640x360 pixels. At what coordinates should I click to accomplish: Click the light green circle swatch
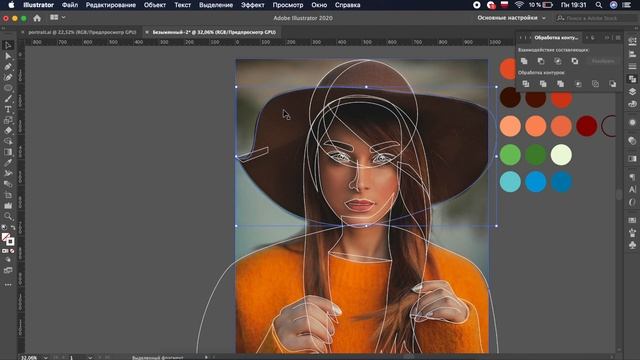tap(510, 155)
